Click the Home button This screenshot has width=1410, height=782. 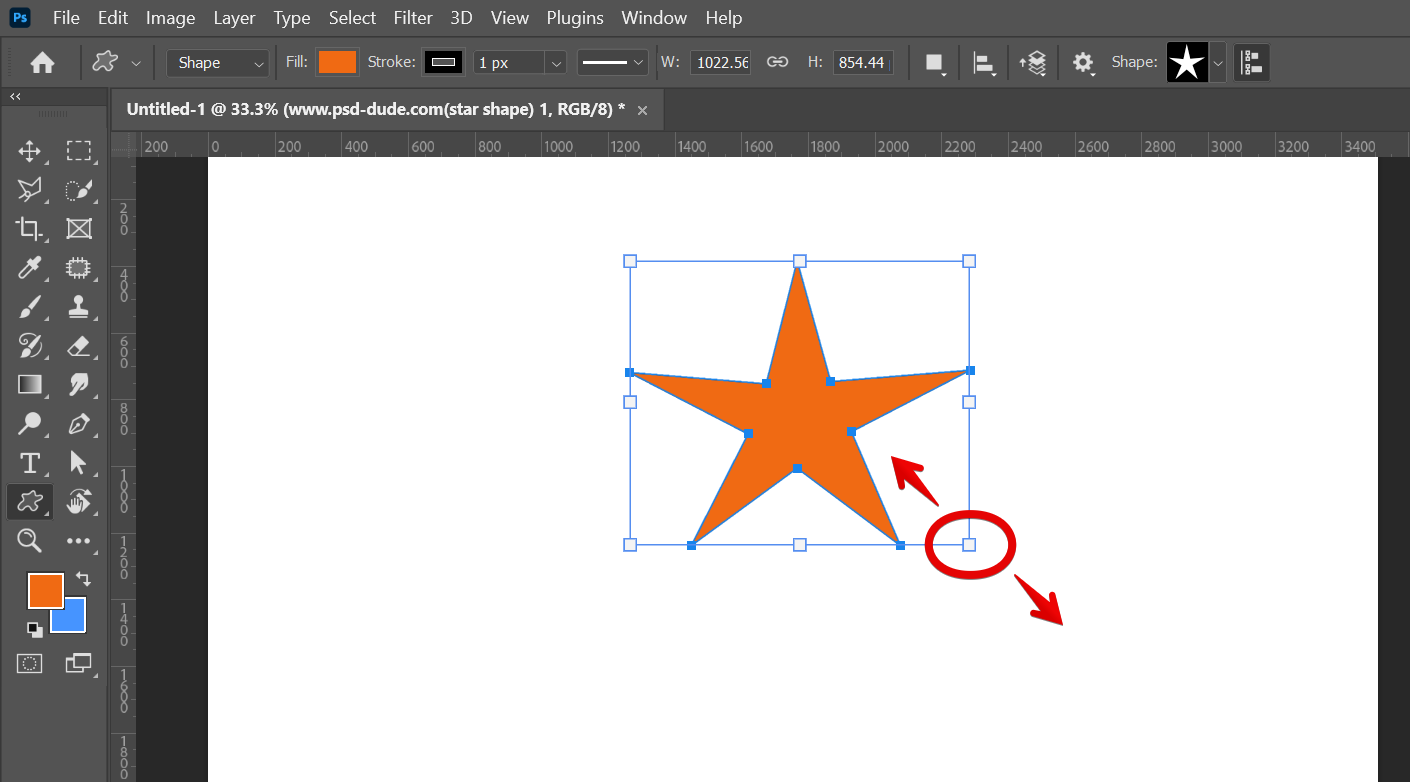coord(42,62)
